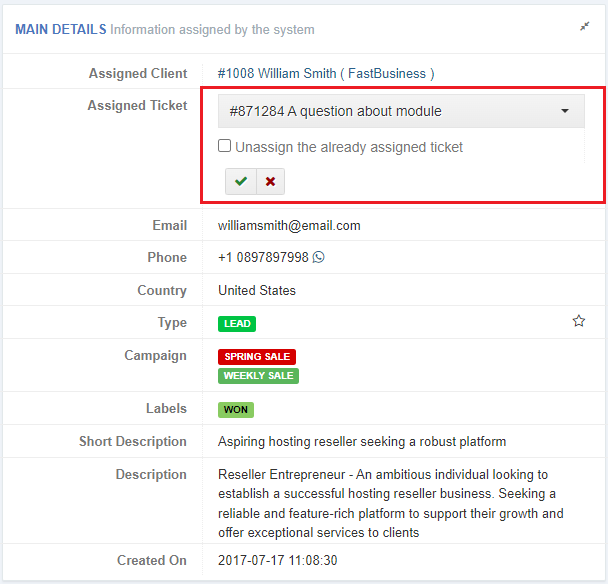Click the WON label tag
This screenshot has width=608, height=584.
pyautogui.click(x=236, y=410)
